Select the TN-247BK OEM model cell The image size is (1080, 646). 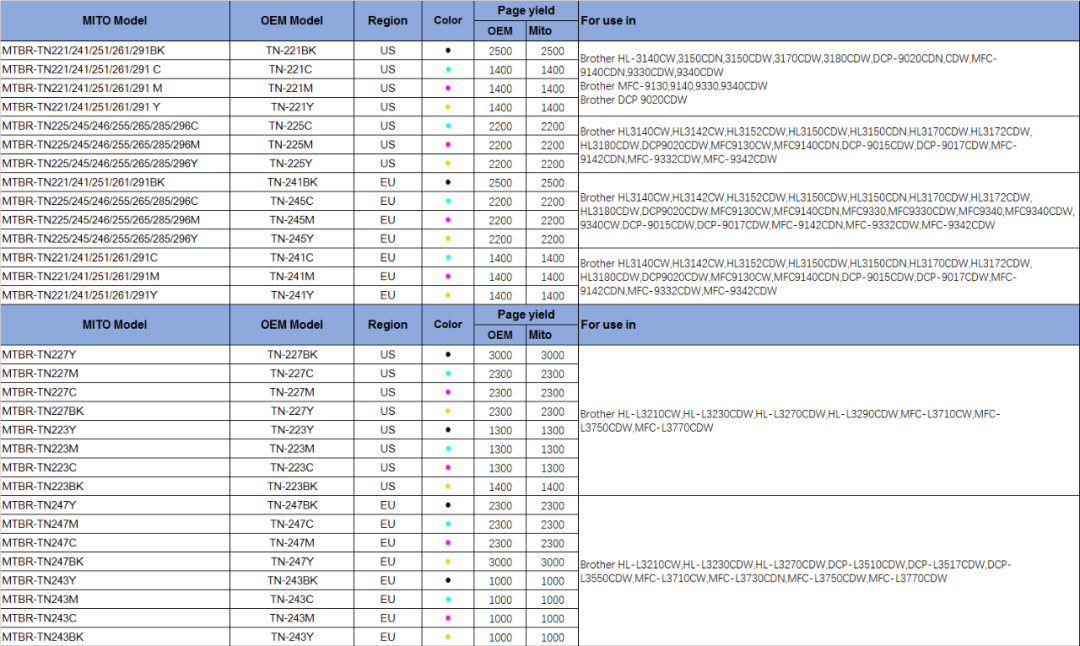[291, 505]
